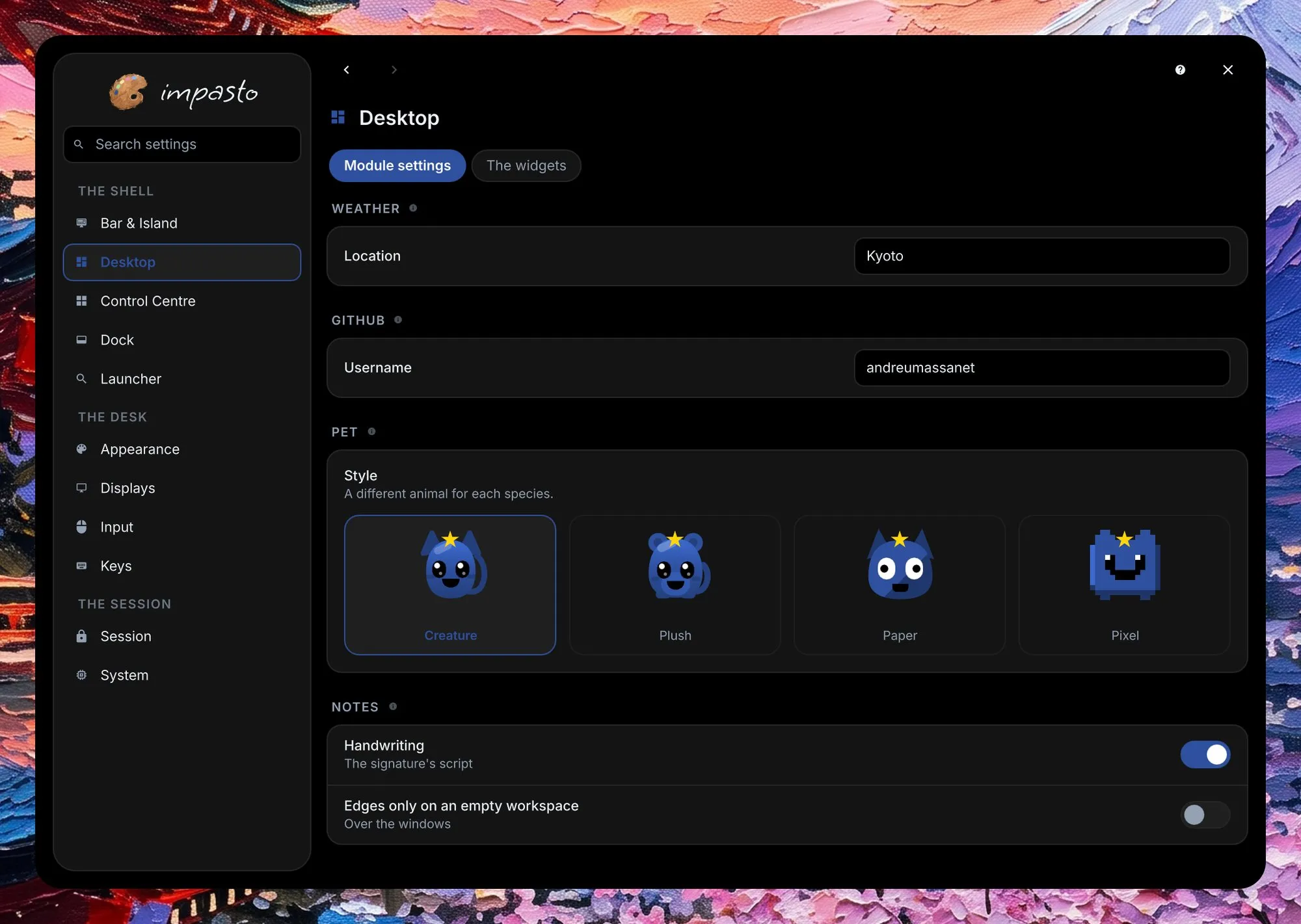Choose the Pixel pet style
Viewport: 1301px width, 924px height.
[x=1124, y=585]
